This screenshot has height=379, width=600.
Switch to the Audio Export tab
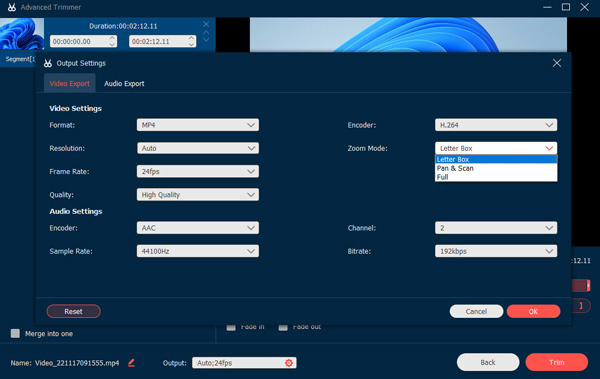(x=124, y=83)
